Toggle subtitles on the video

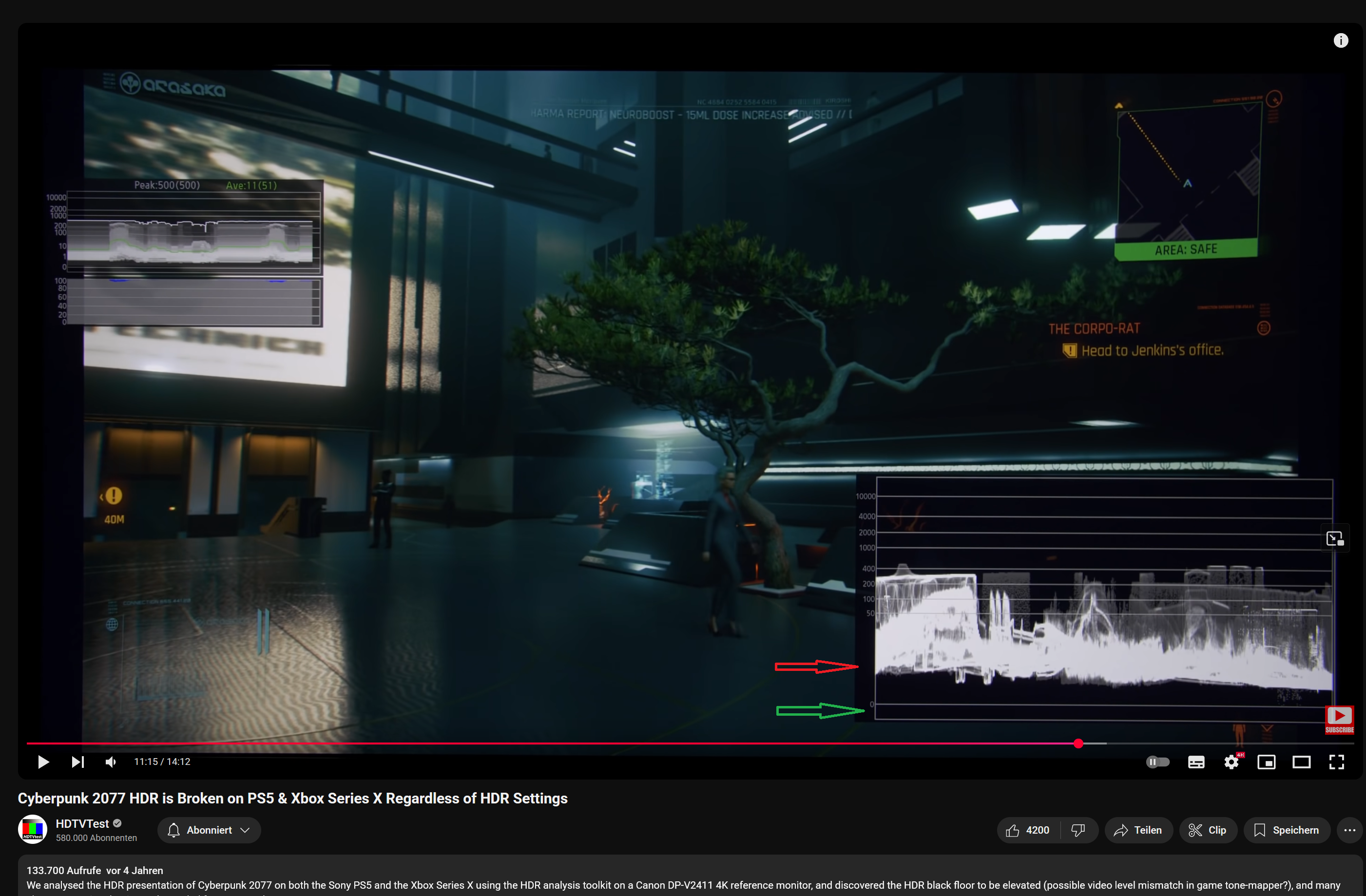pos(1195,762)
